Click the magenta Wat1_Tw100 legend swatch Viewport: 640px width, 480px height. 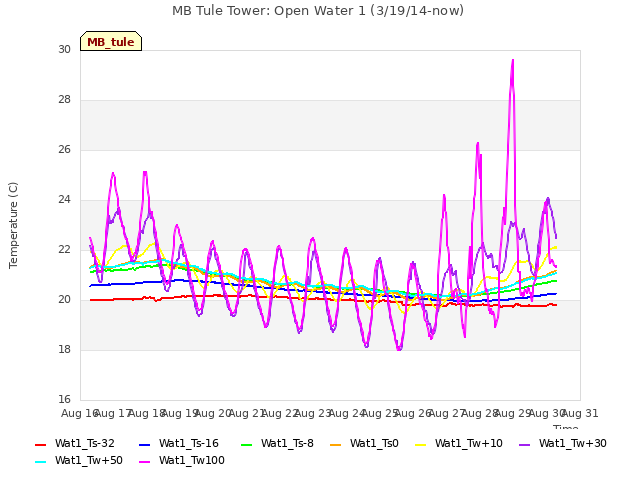point(145,462)
